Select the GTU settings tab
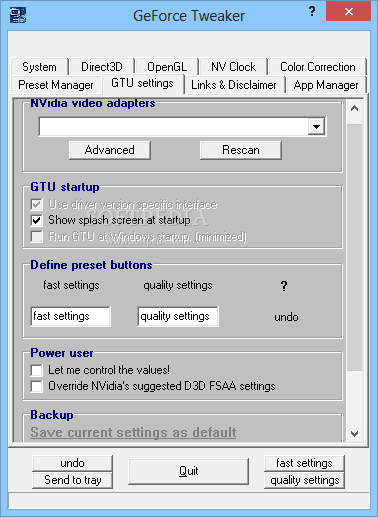 click(142, 83)
